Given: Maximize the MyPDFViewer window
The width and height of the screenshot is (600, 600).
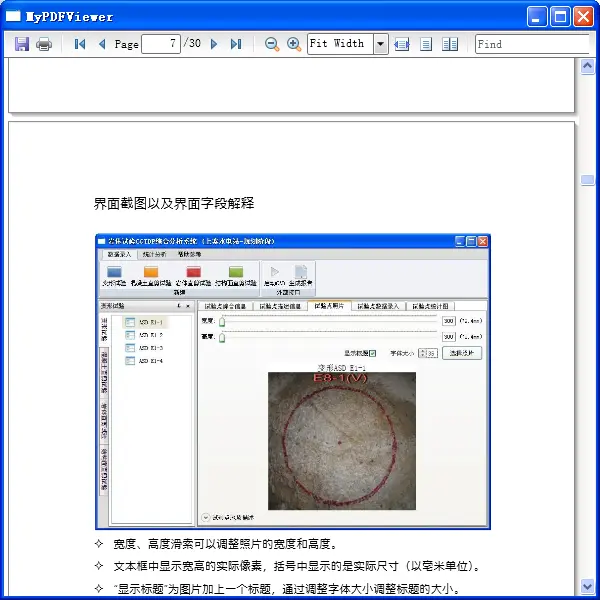Looking at the screenshot, I should (x=560, y=17).
